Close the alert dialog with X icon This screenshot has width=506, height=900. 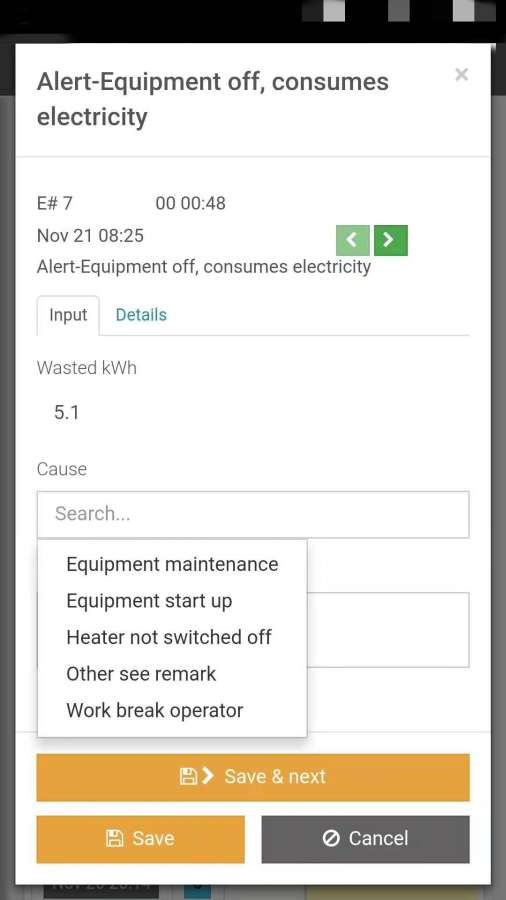pos(461,75)
